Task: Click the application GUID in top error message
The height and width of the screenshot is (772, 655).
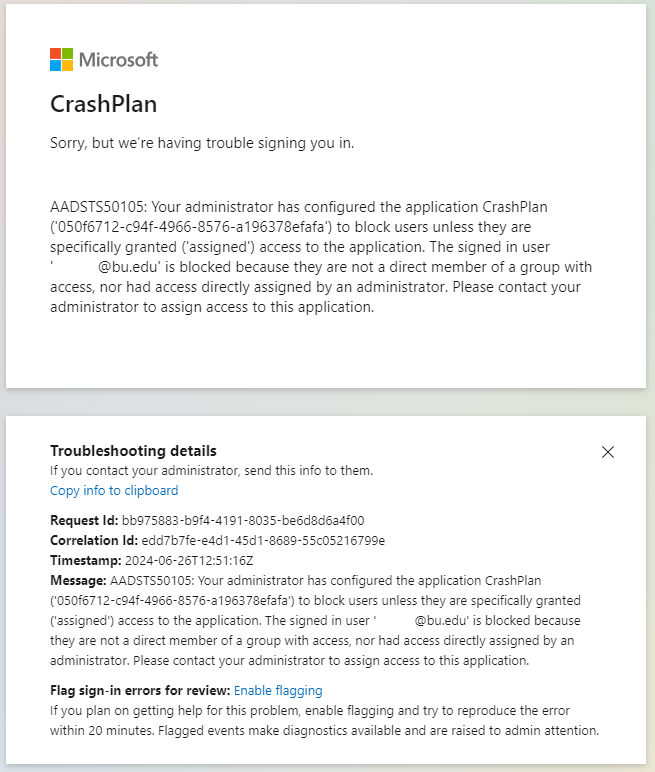Action: coord(191,227)
